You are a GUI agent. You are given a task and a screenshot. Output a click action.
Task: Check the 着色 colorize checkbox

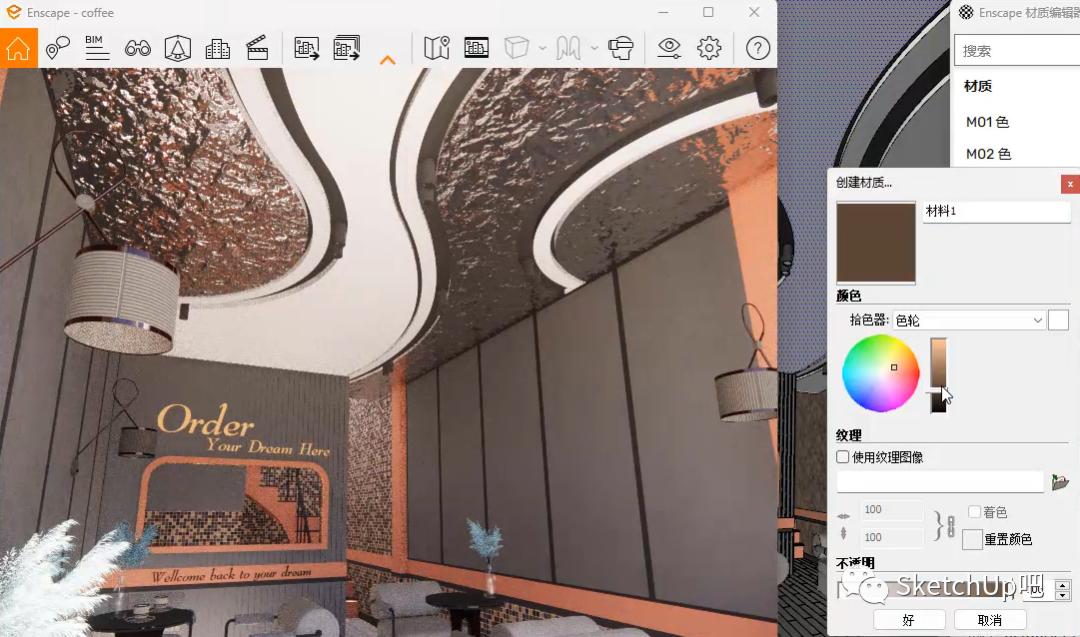click(974, 512)
